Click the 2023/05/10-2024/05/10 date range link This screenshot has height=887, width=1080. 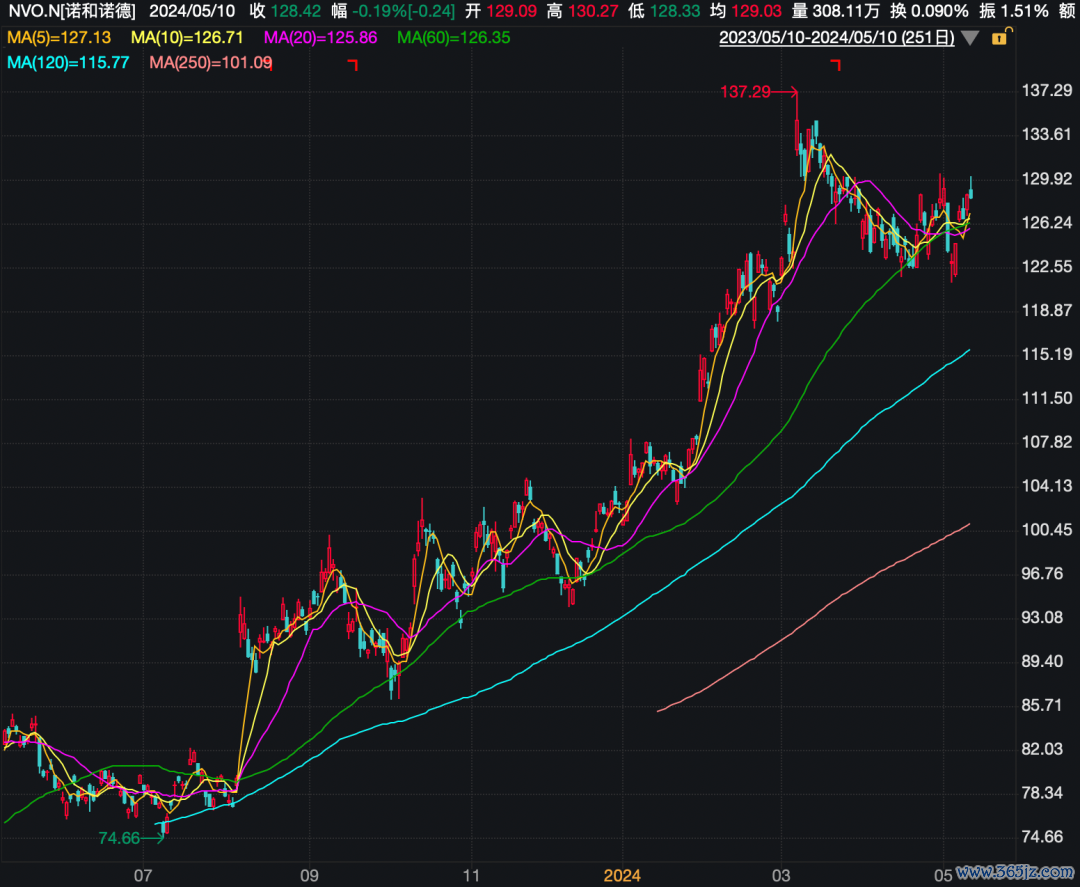point(837,38)
